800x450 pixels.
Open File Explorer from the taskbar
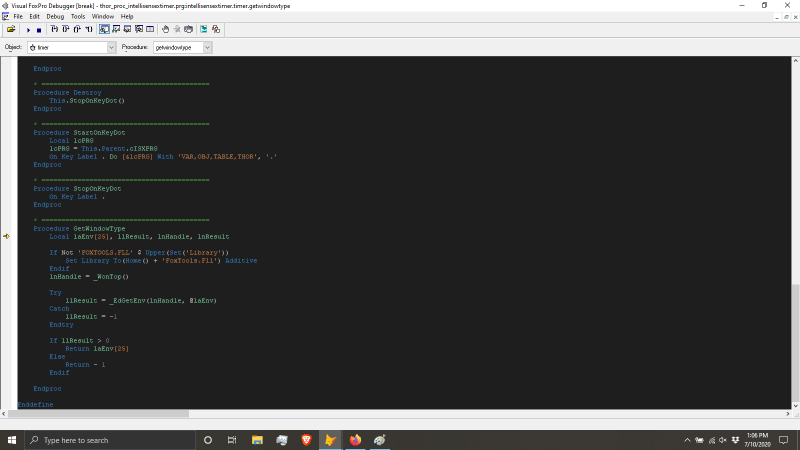pos(257,440)
